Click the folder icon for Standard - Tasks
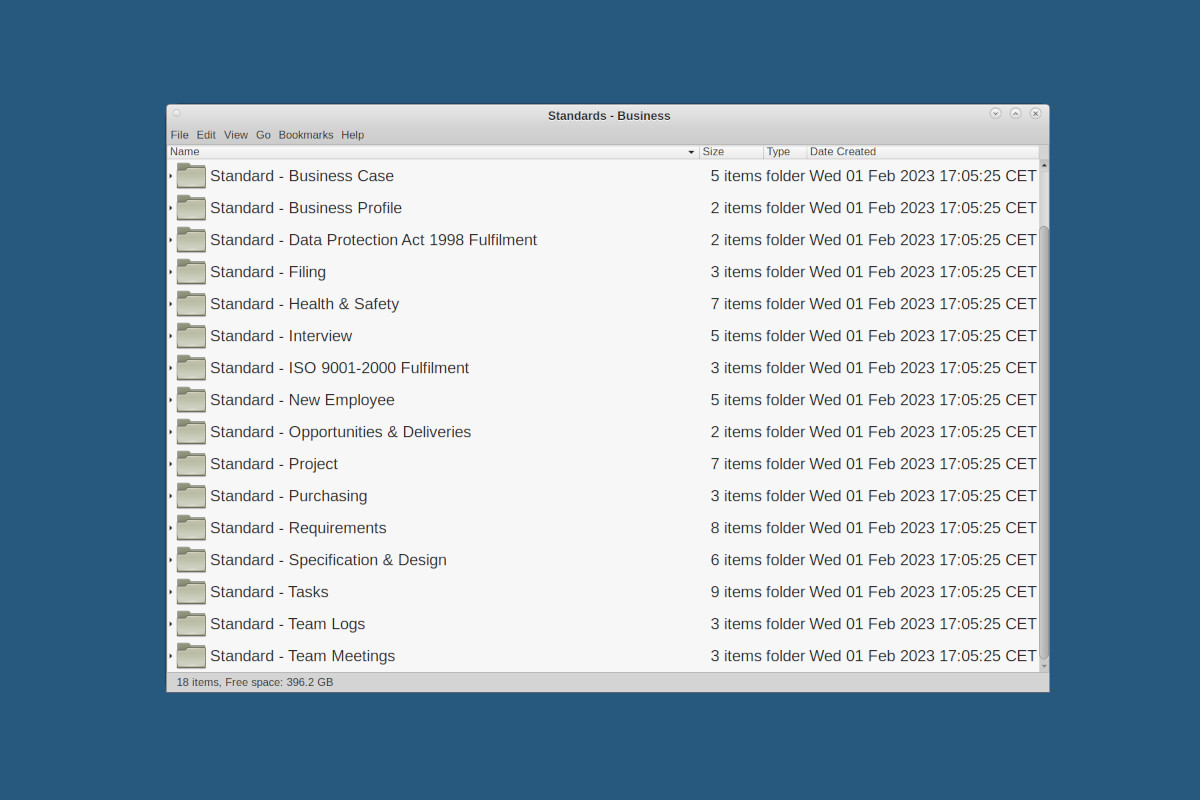 [191, 592]
